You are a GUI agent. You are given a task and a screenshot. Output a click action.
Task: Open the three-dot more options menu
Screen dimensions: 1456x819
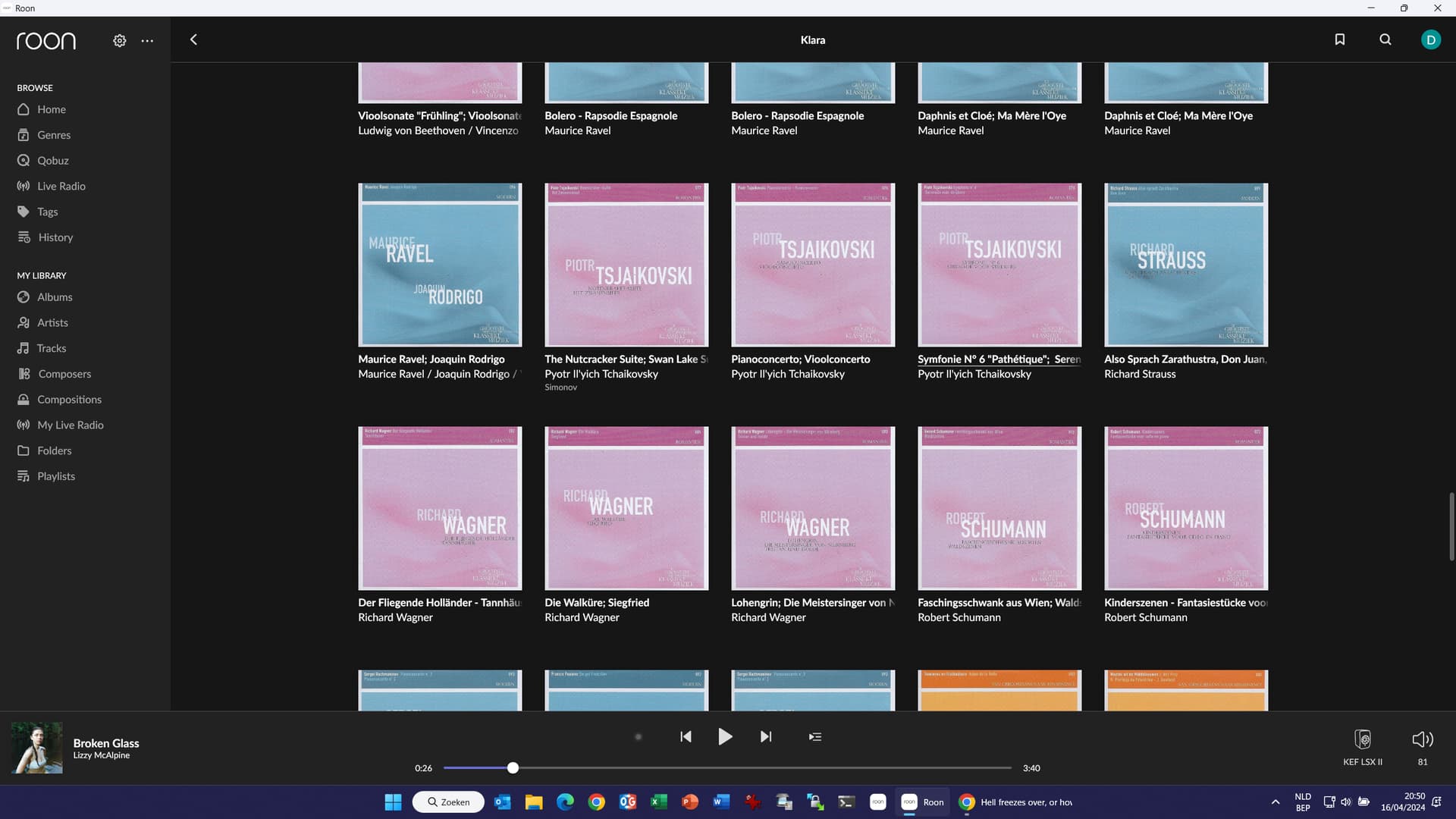pos(147,41)
